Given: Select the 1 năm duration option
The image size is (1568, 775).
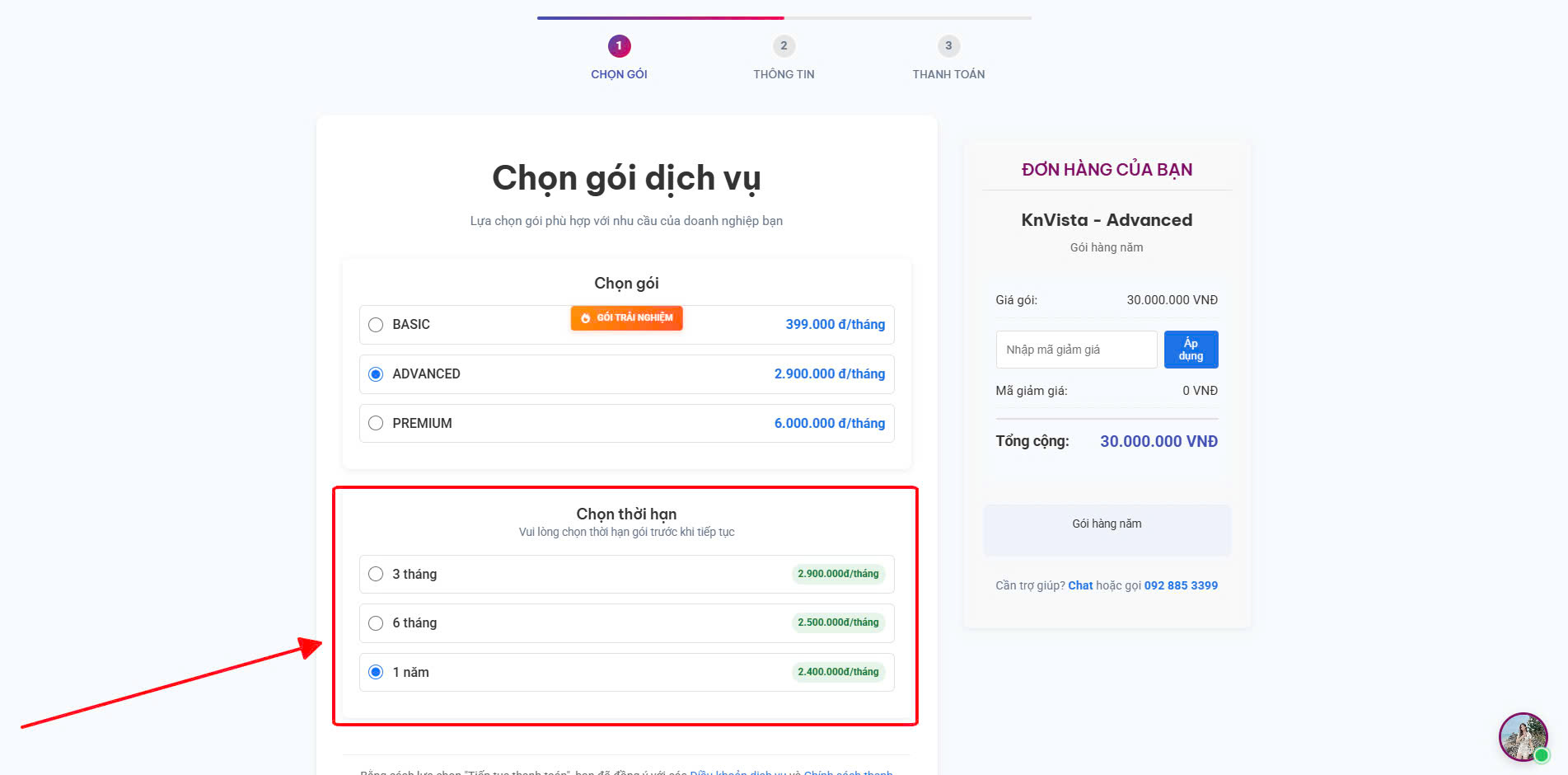Looking at the screenshot, I should [x=377, y=672].
